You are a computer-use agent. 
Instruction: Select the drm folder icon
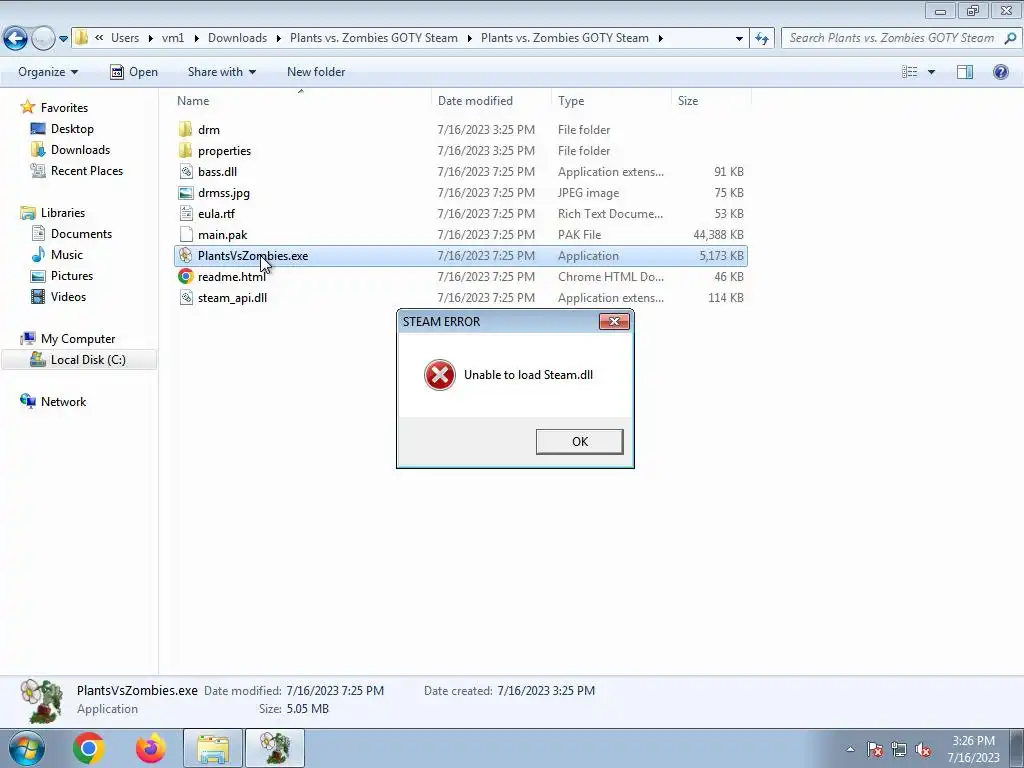click(x=185, y=129)
